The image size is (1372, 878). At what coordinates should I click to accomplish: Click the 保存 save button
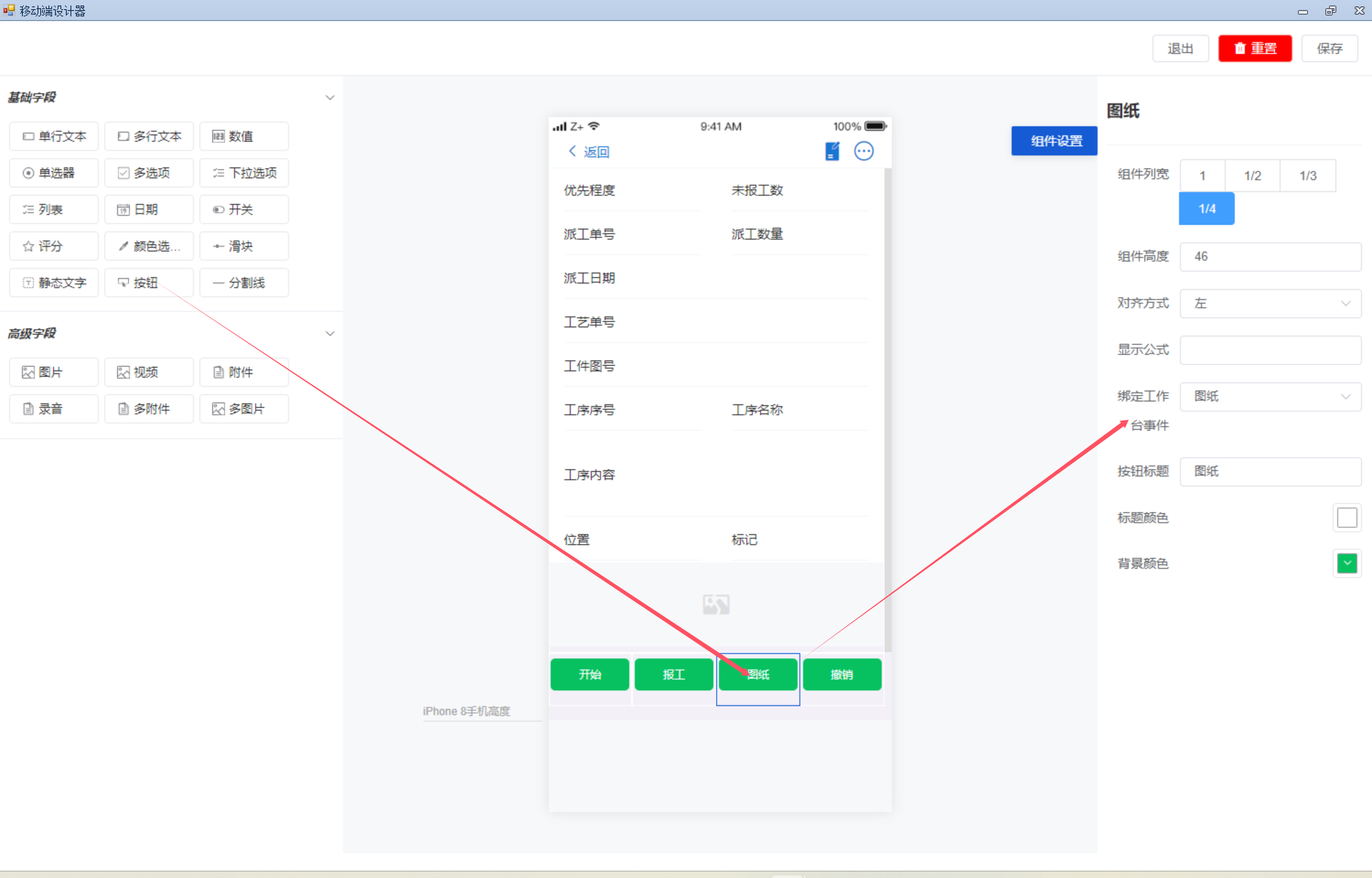coord(1329,48)
